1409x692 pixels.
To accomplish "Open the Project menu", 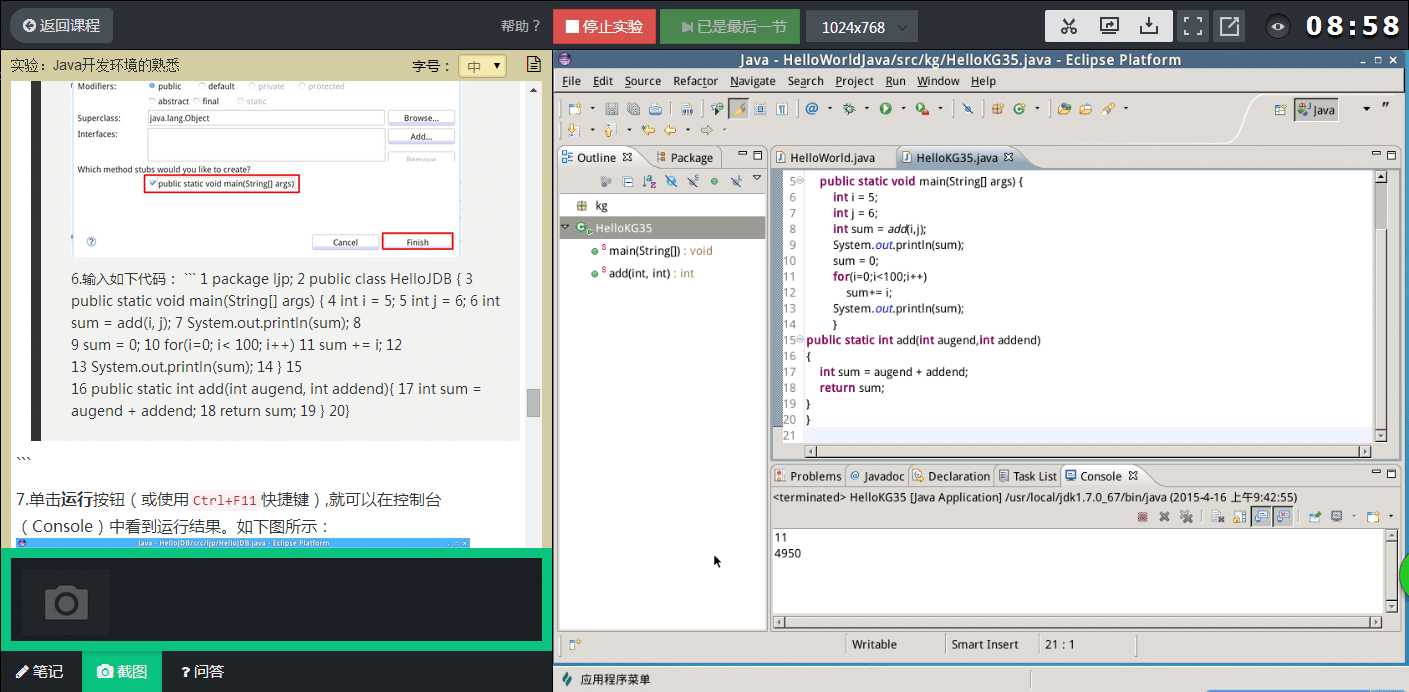I will pos(855,81).
